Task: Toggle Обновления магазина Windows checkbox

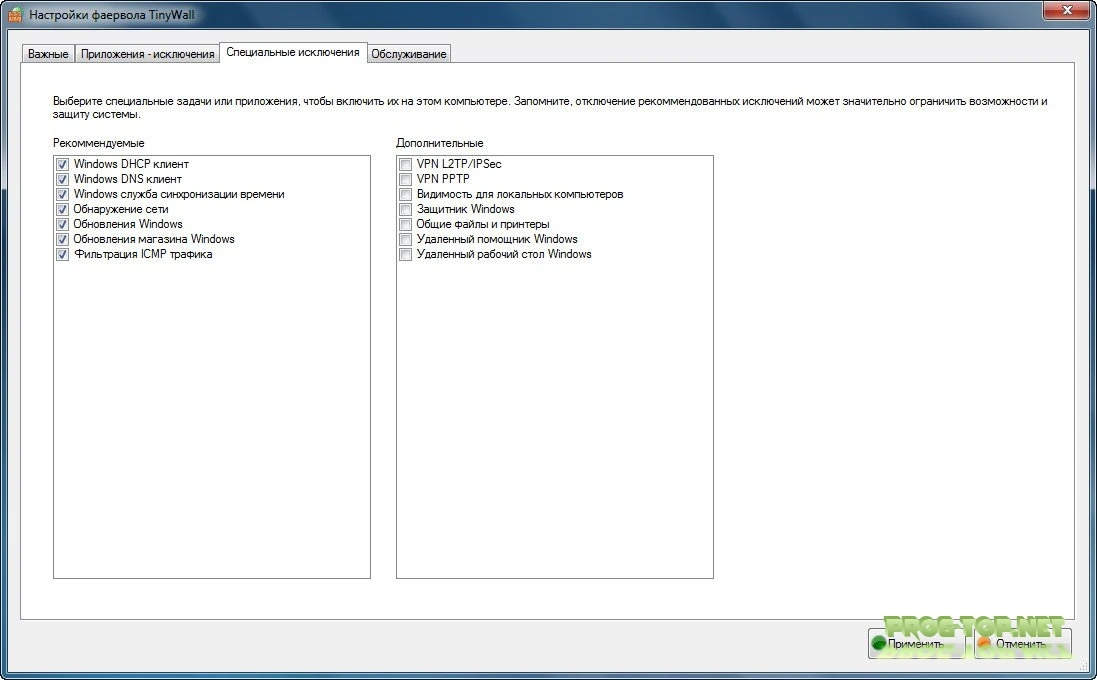Action: pyautogui.click(x=62, y=239)
